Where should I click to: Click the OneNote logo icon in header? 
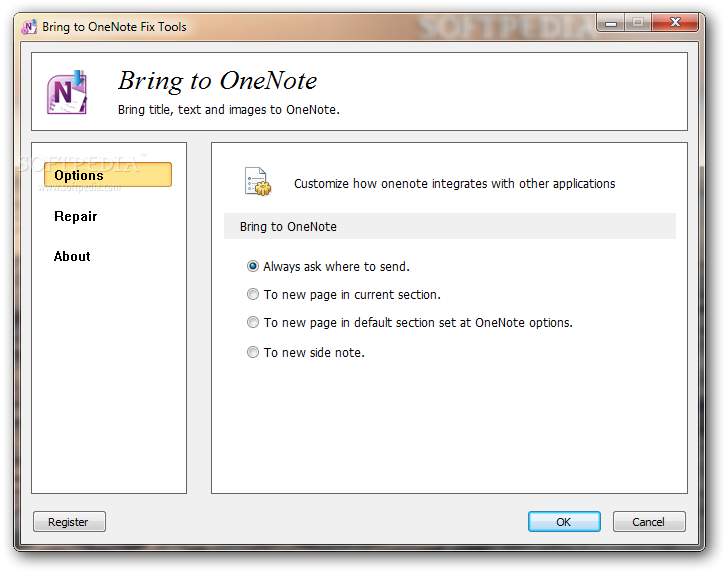tap(67, 92)
